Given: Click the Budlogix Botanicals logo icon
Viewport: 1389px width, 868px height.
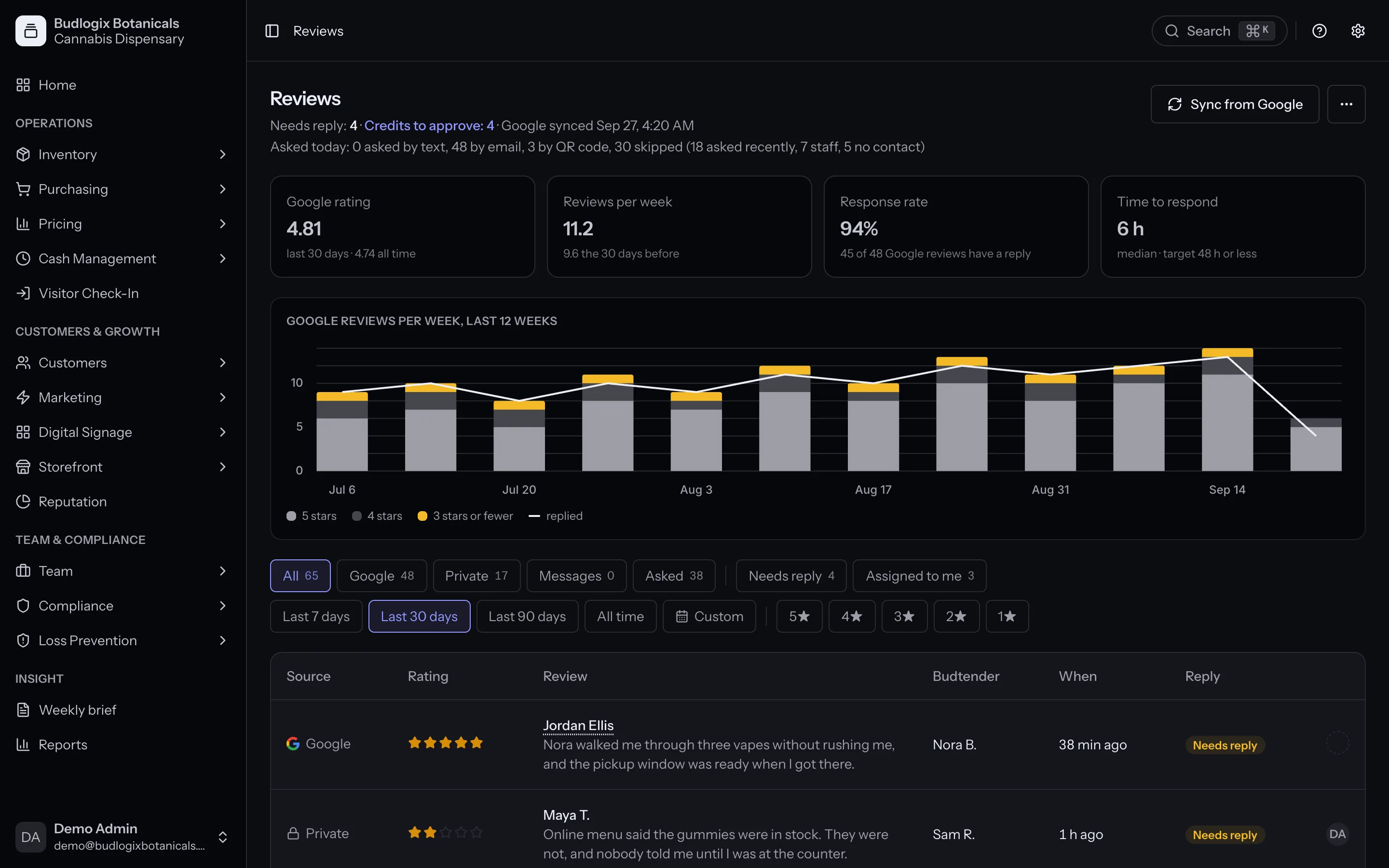Looking at the screenshot, I should (x=30, y=31).
